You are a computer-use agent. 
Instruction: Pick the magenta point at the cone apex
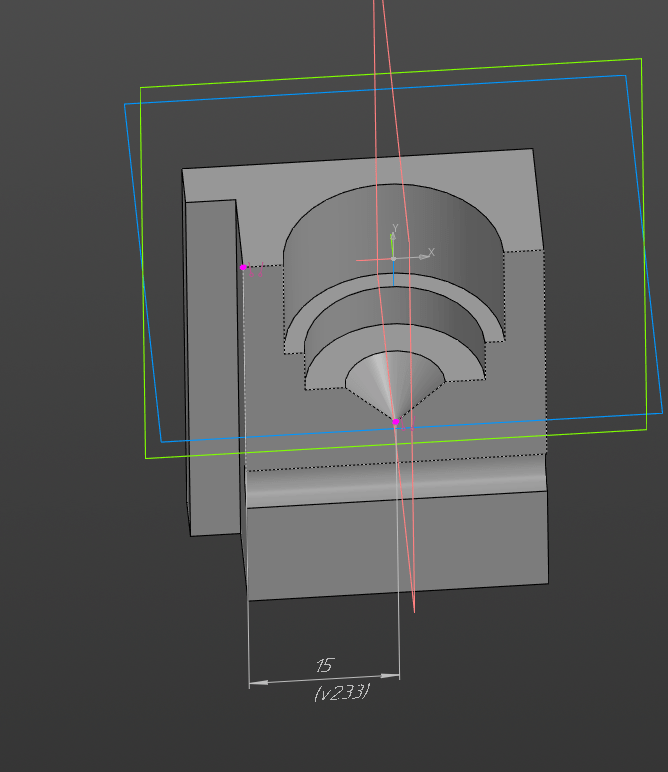pyautogui.click(x=396, y=423)
